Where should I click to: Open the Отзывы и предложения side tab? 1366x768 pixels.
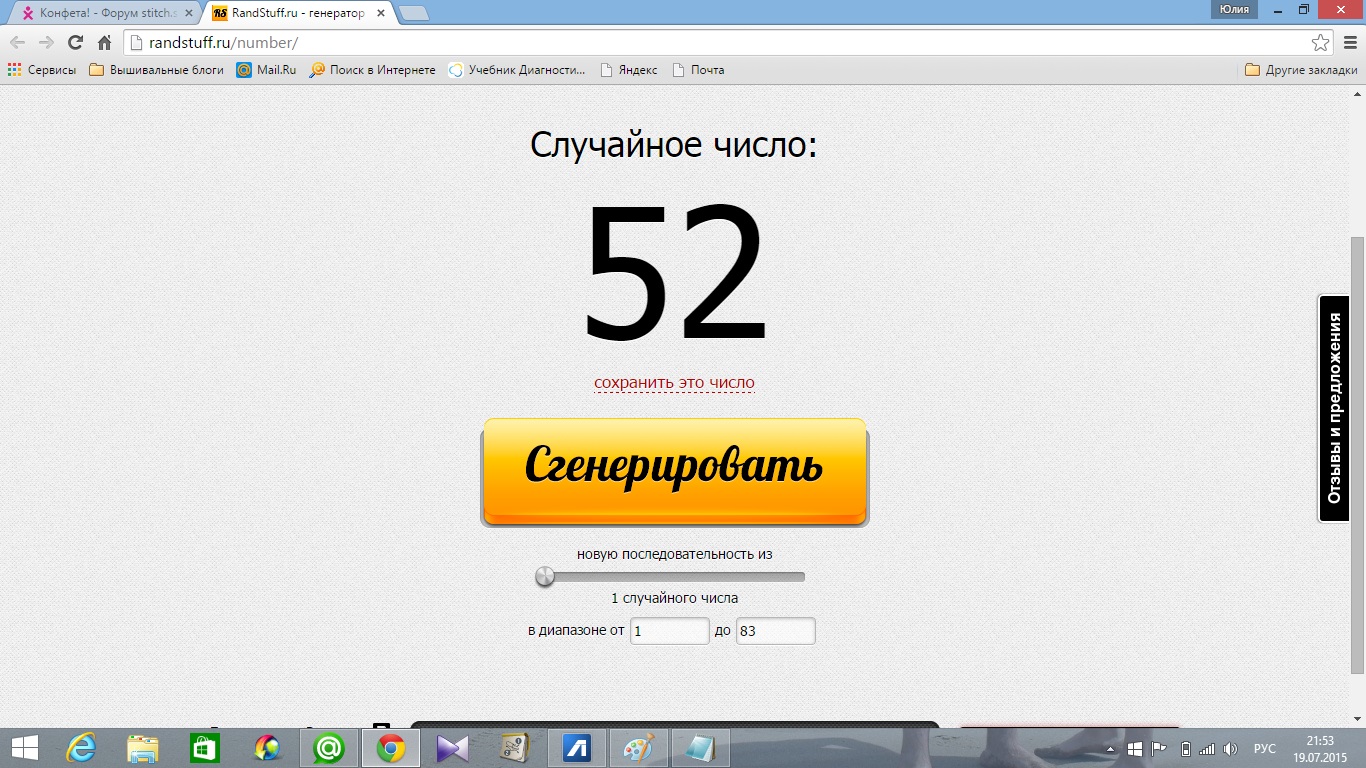pos(1334,408)
